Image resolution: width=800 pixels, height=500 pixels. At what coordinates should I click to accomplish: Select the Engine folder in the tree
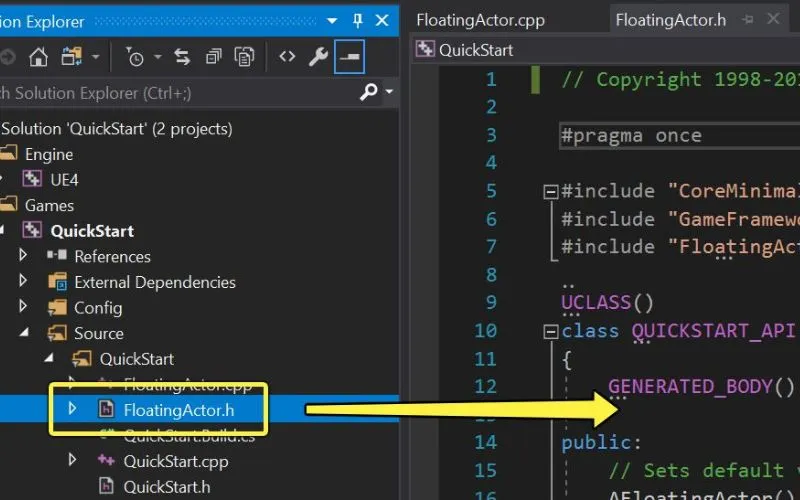[49, 154]
